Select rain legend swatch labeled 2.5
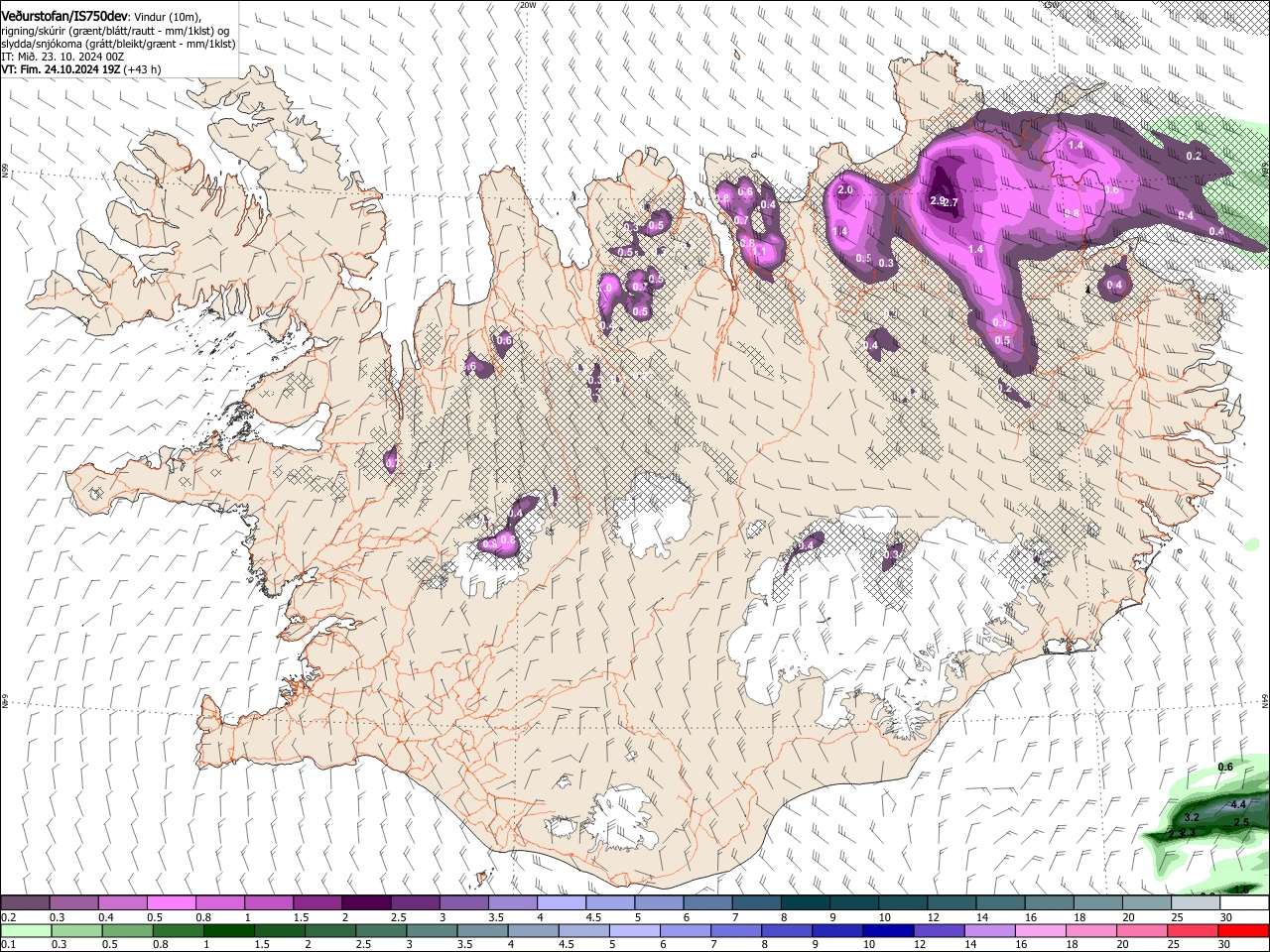 (381, 931)
